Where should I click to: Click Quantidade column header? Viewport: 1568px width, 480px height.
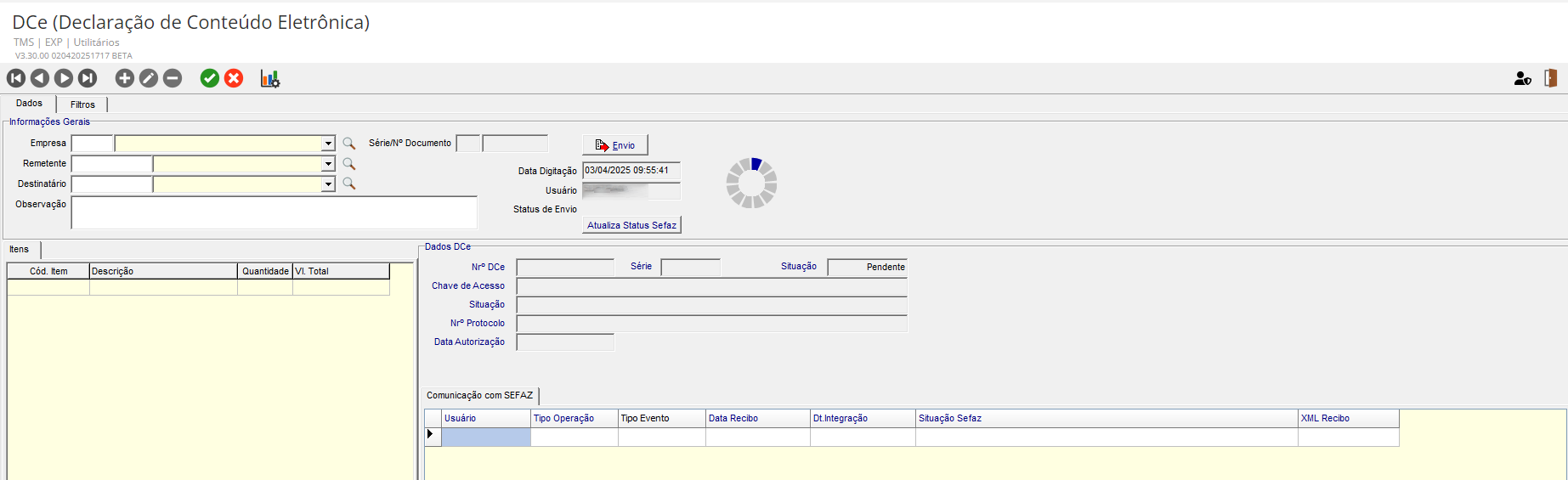click(265, 271)
